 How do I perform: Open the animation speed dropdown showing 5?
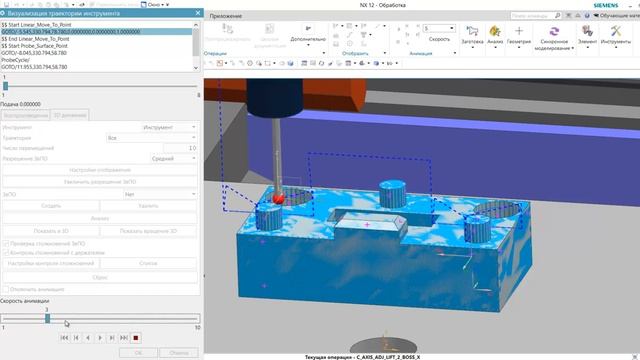[439, 29]
